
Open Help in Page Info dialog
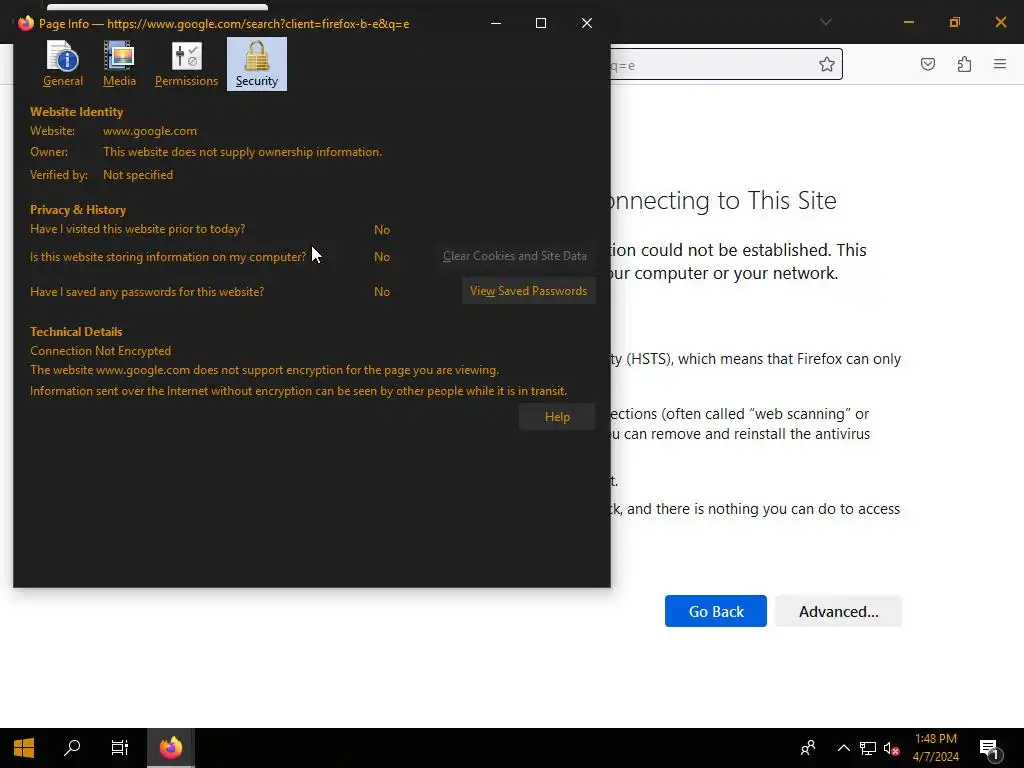(557, 417)
